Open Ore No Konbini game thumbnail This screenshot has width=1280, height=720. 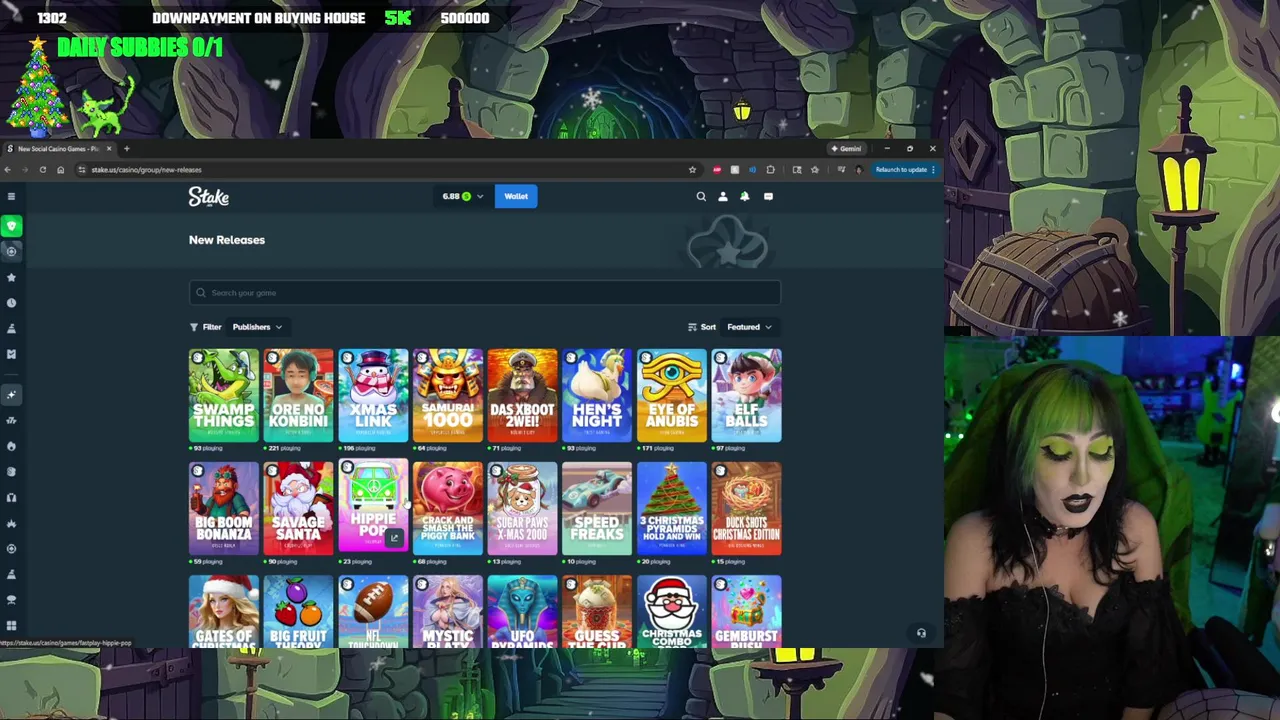click(298, 395)
